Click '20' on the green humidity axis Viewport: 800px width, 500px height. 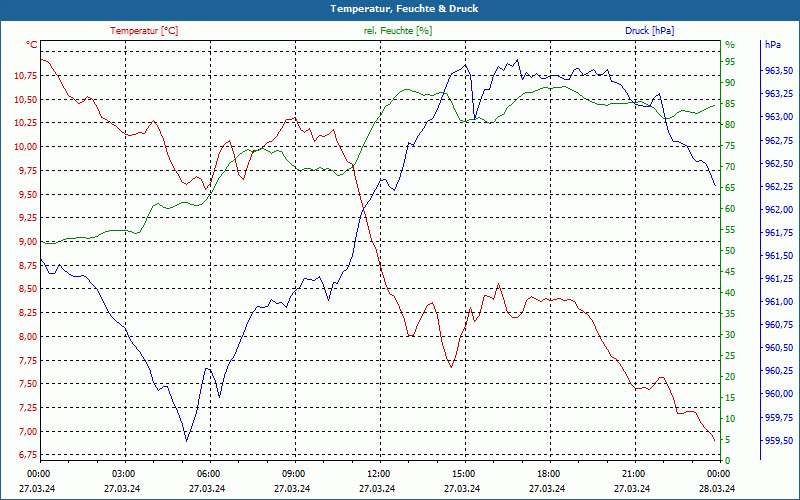click(x=730, y=377)
